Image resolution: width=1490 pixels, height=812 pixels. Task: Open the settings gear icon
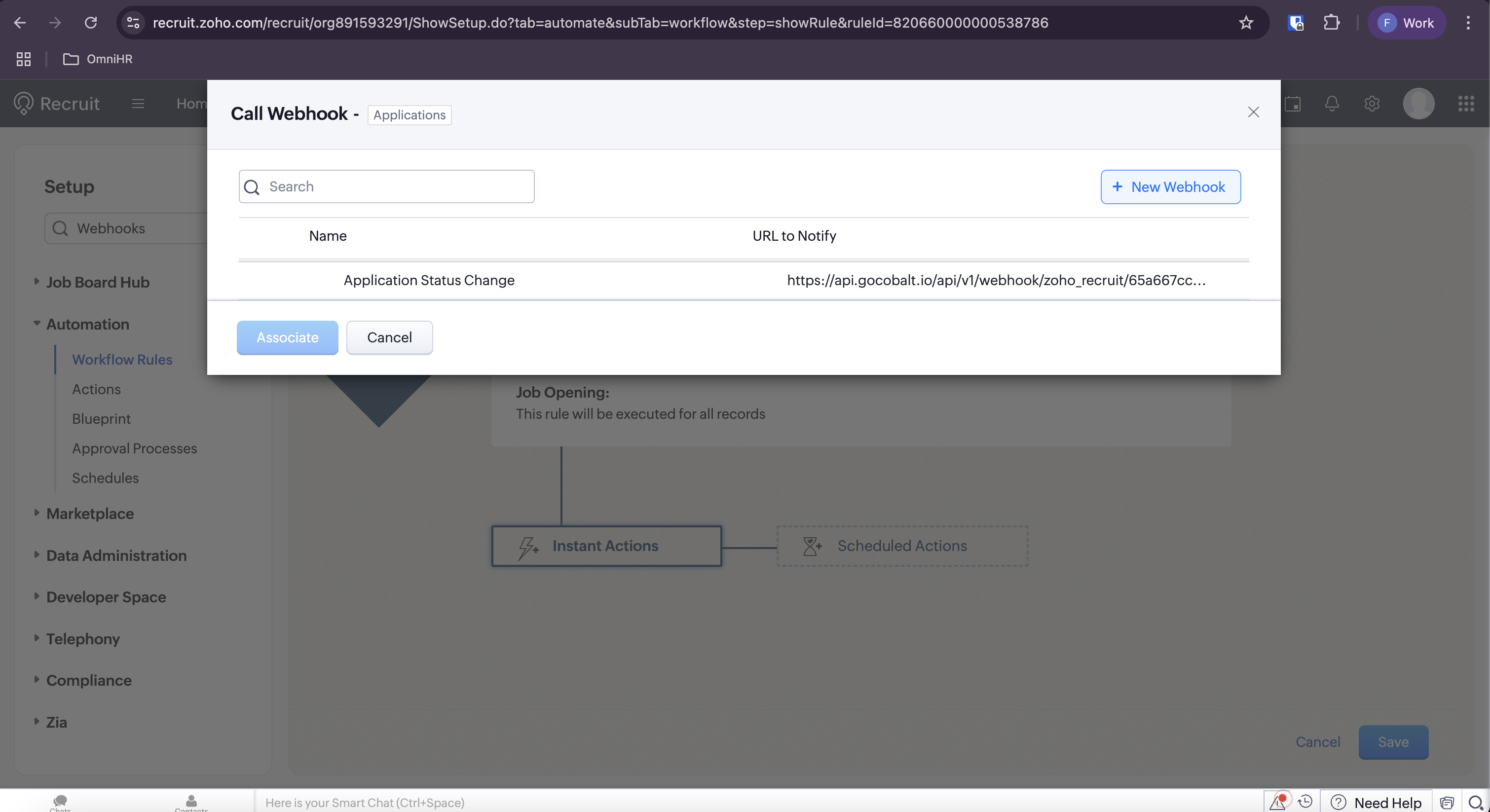pyautogui.click(x=1372, y=104)
